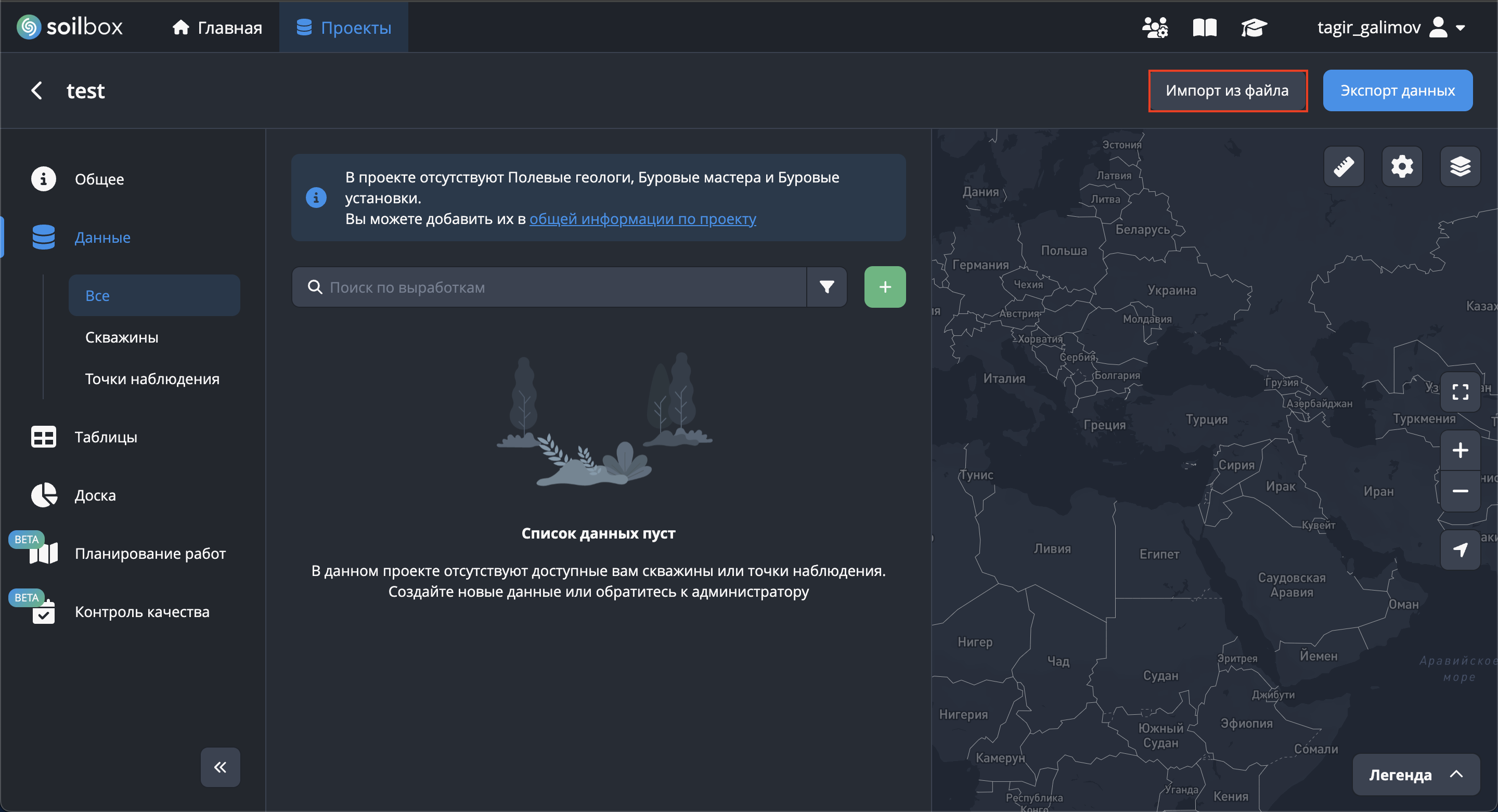This screenshot has width=1498, height=812.
Task: Open the filter options beside search
Action: [827, 287]
